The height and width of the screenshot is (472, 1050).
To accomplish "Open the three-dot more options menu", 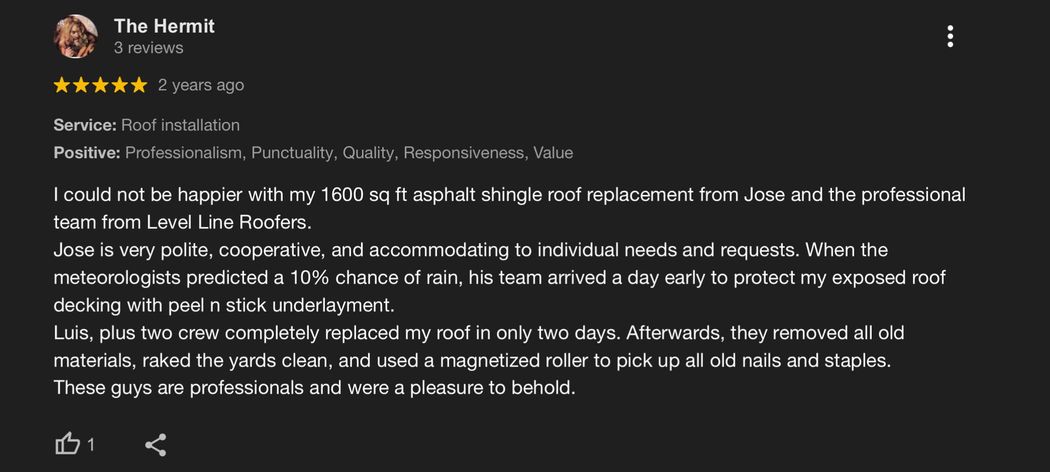I will click(x=950, y=36).
